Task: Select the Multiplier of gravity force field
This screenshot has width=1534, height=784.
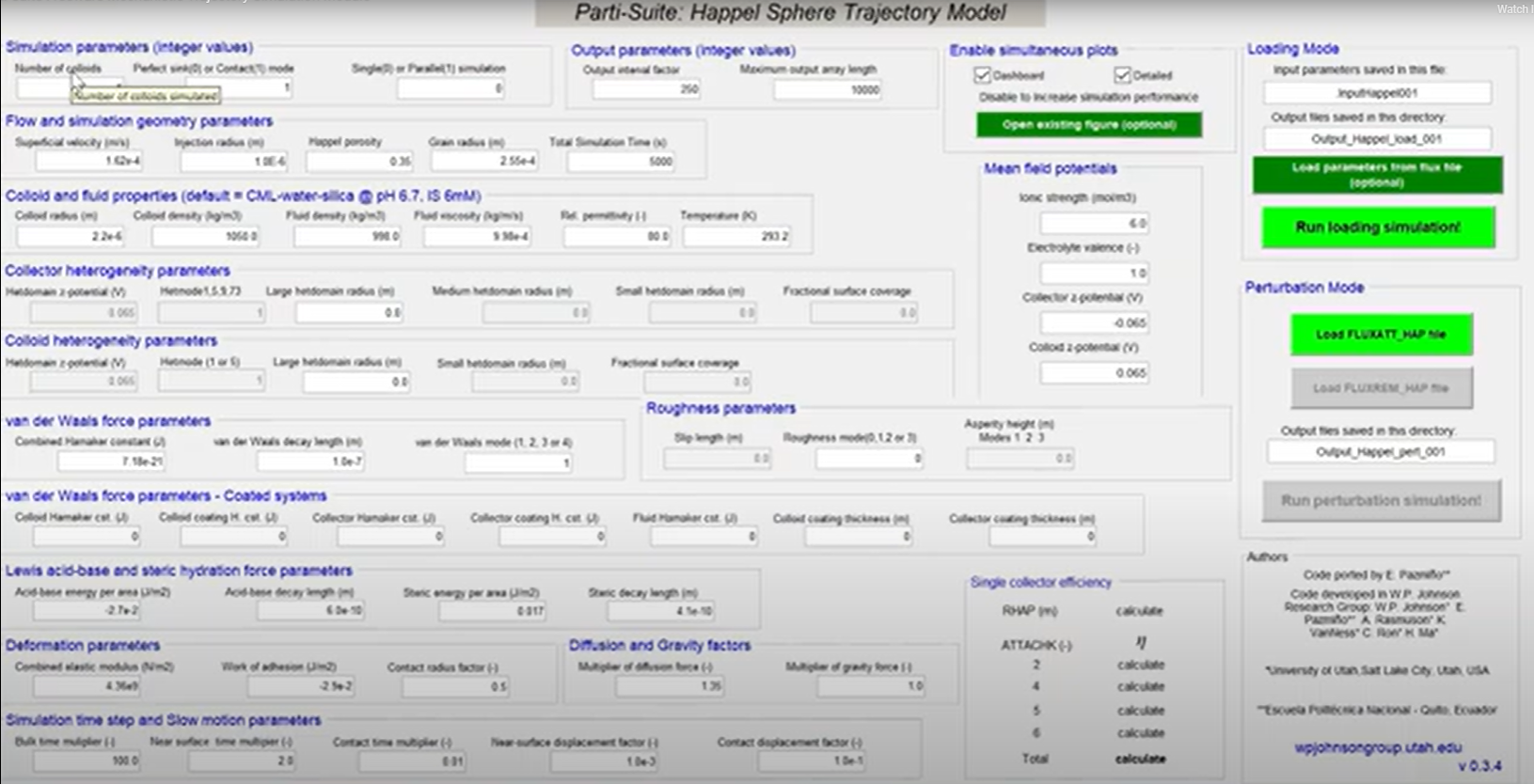Action: (872, 686)
